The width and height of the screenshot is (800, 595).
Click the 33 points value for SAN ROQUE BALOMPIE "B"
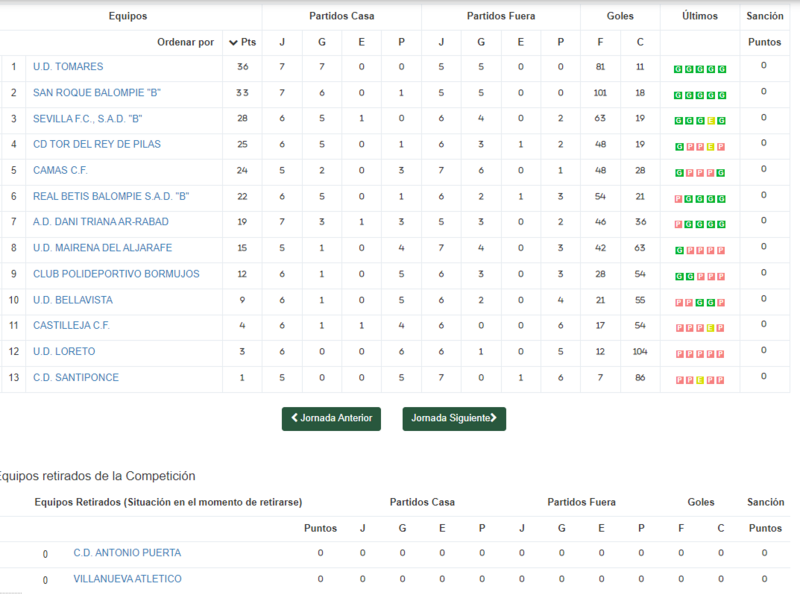click(242, 93)
